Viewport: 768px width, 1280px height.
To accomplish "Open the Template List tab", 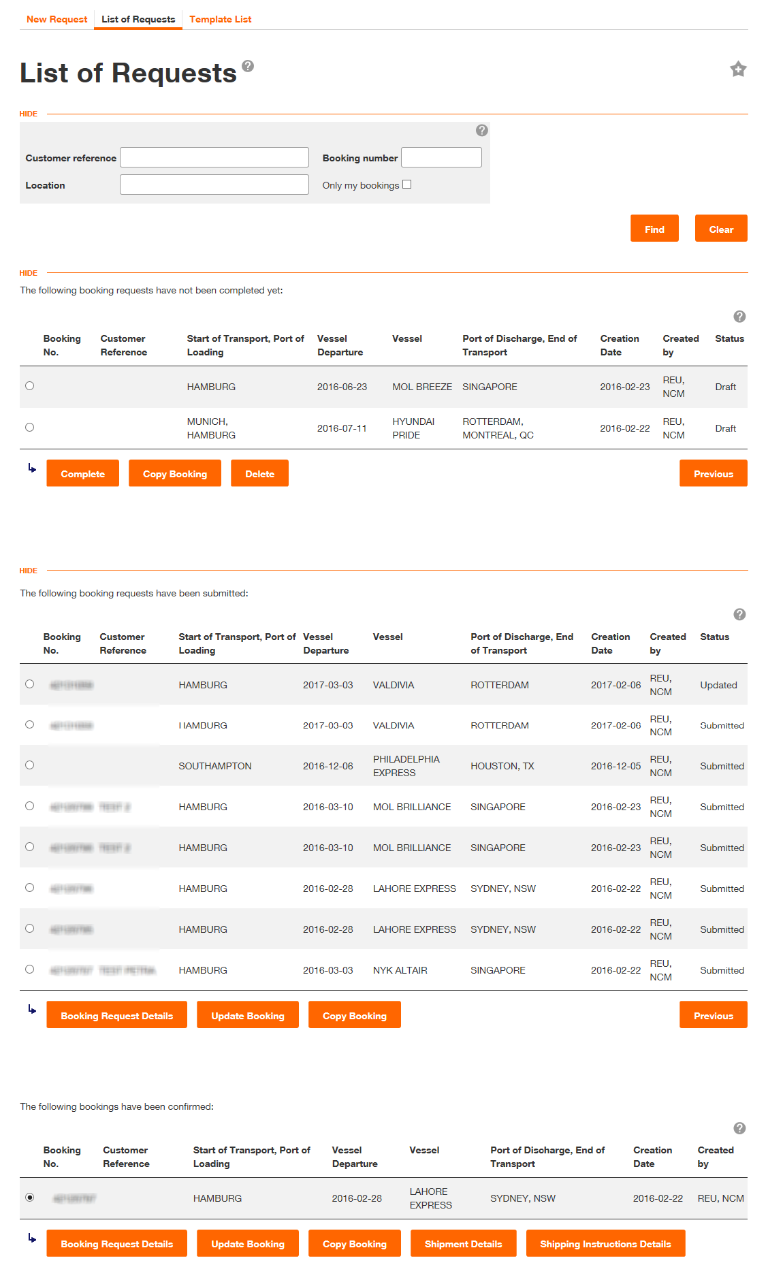I will [x=220, y=19].
